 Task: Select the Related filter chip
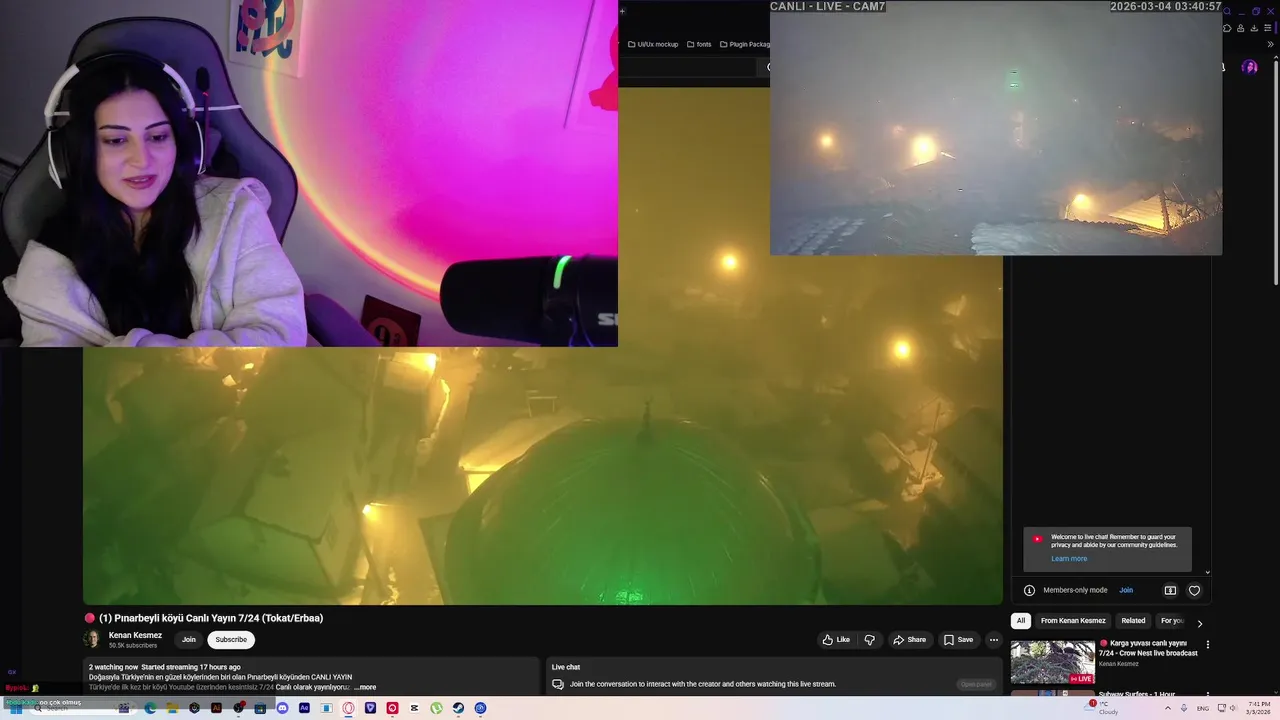(x=1133, y=621)
